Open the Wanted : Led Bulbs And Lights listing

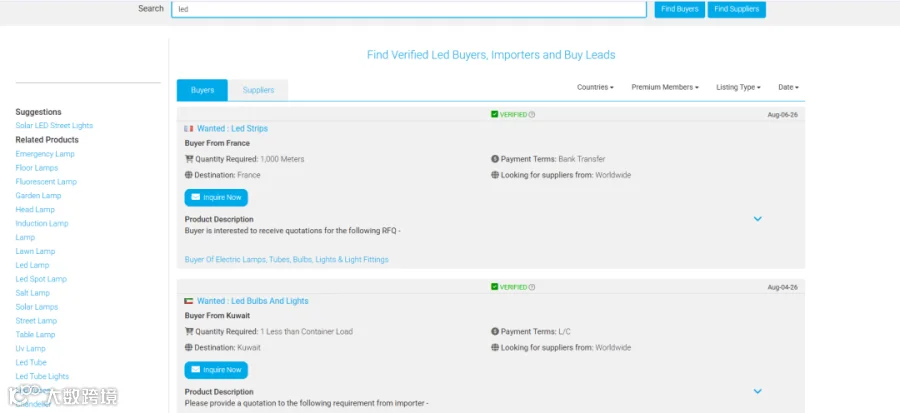(253, 301)
